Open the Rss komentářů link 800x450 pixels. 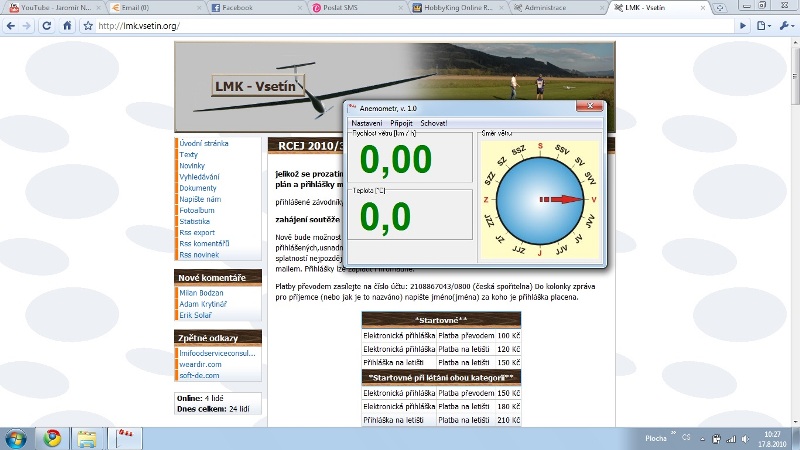204,244
